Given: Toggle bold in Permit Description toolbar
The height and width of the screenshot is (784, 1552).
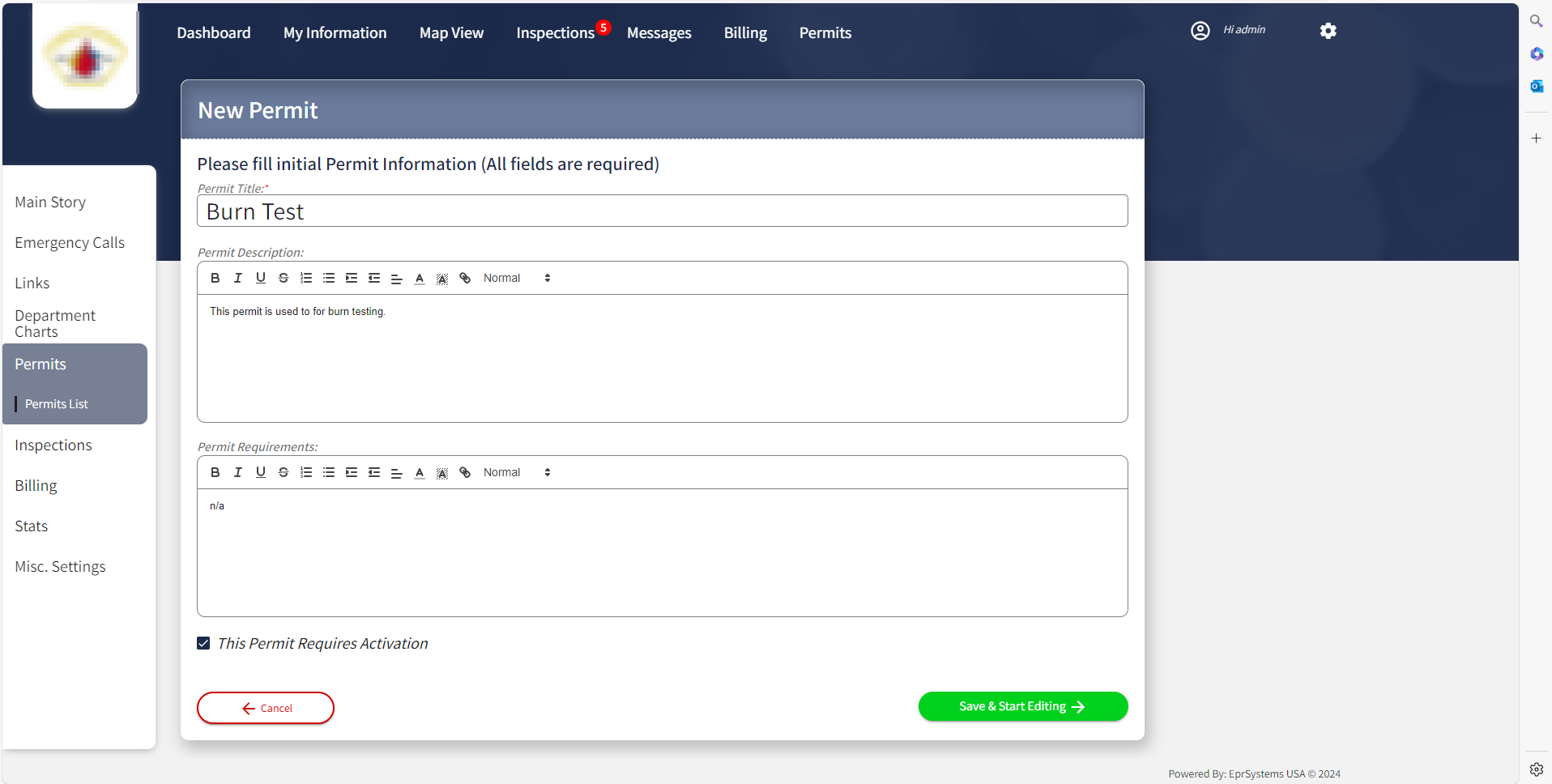Looking at the screenshot, I should point(215,278).
